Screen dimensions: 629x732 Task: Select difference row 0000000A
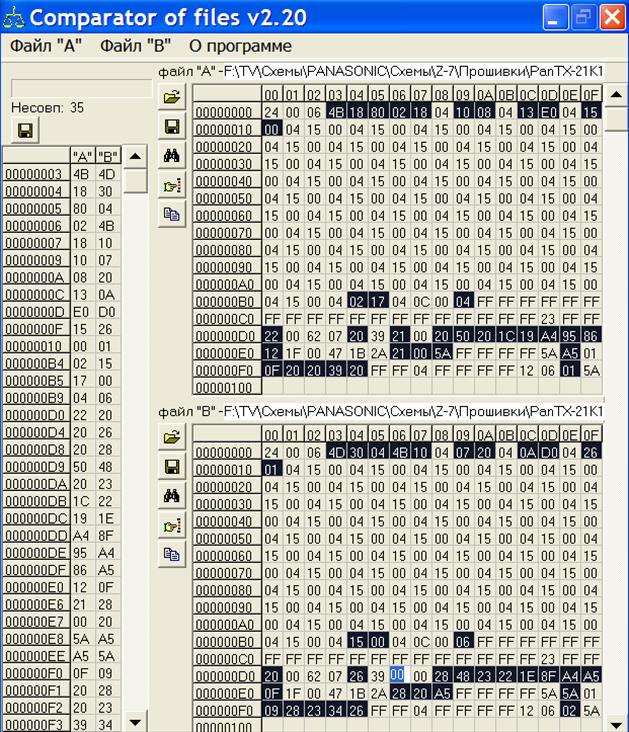[x=61, y=277]
